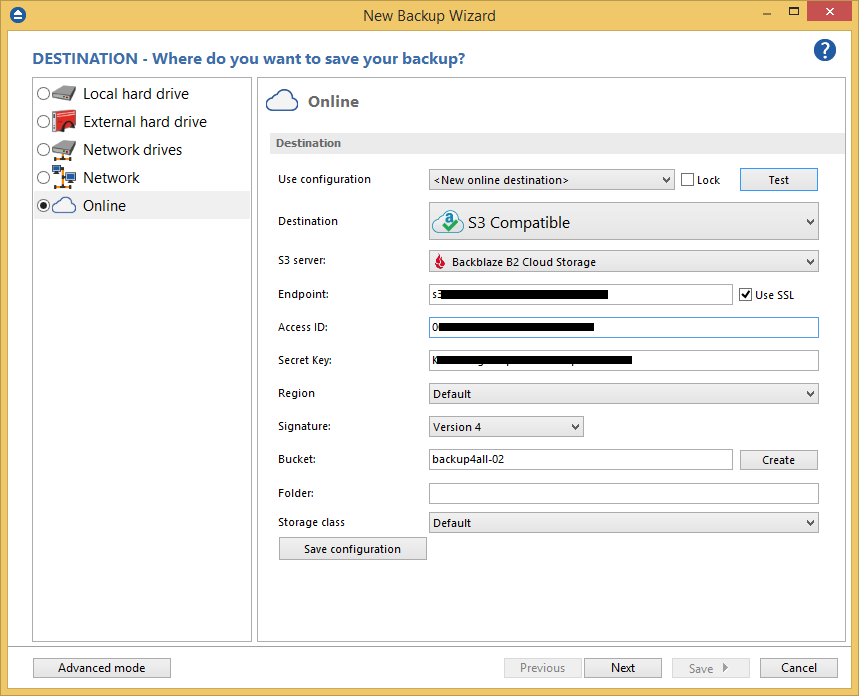This screenshot has width=859, height=696.
Task: Expand the Storage class dropdown
Action: point(623,523)
